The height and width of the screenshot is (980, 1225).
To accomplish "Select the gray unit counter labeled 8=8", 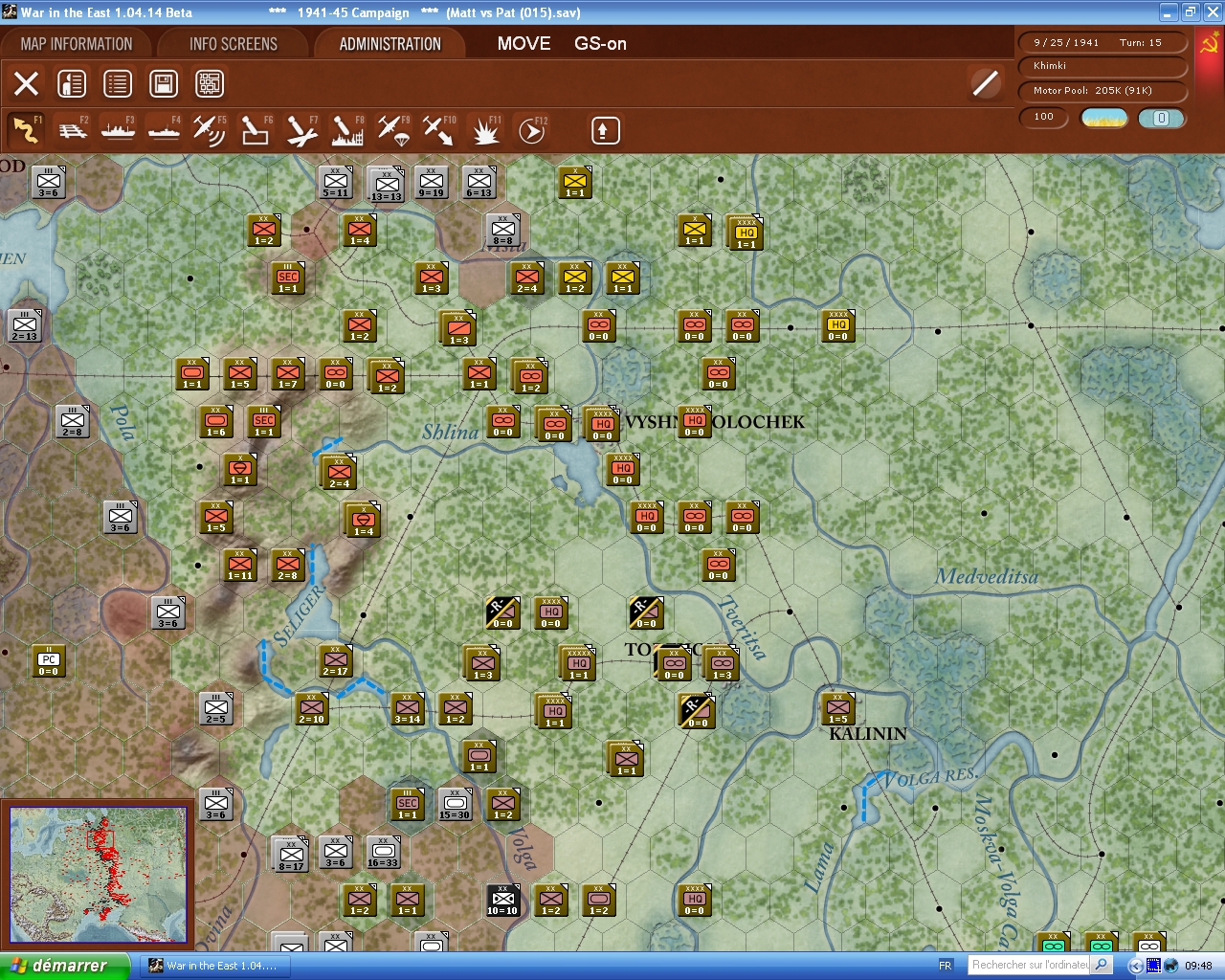I will click(x=502, y=230).
